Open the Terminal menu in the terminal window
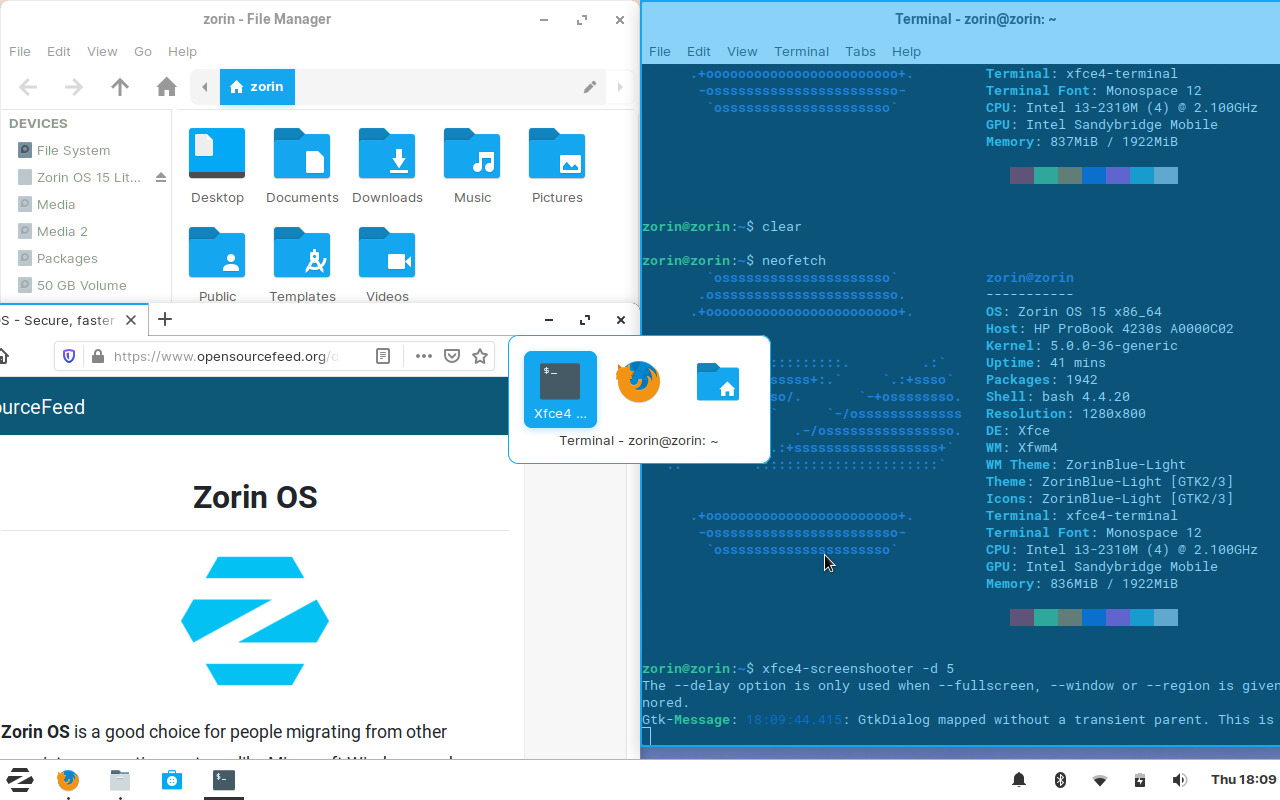The height and width of the screenshot is (800, 1280). coord(801,51)
